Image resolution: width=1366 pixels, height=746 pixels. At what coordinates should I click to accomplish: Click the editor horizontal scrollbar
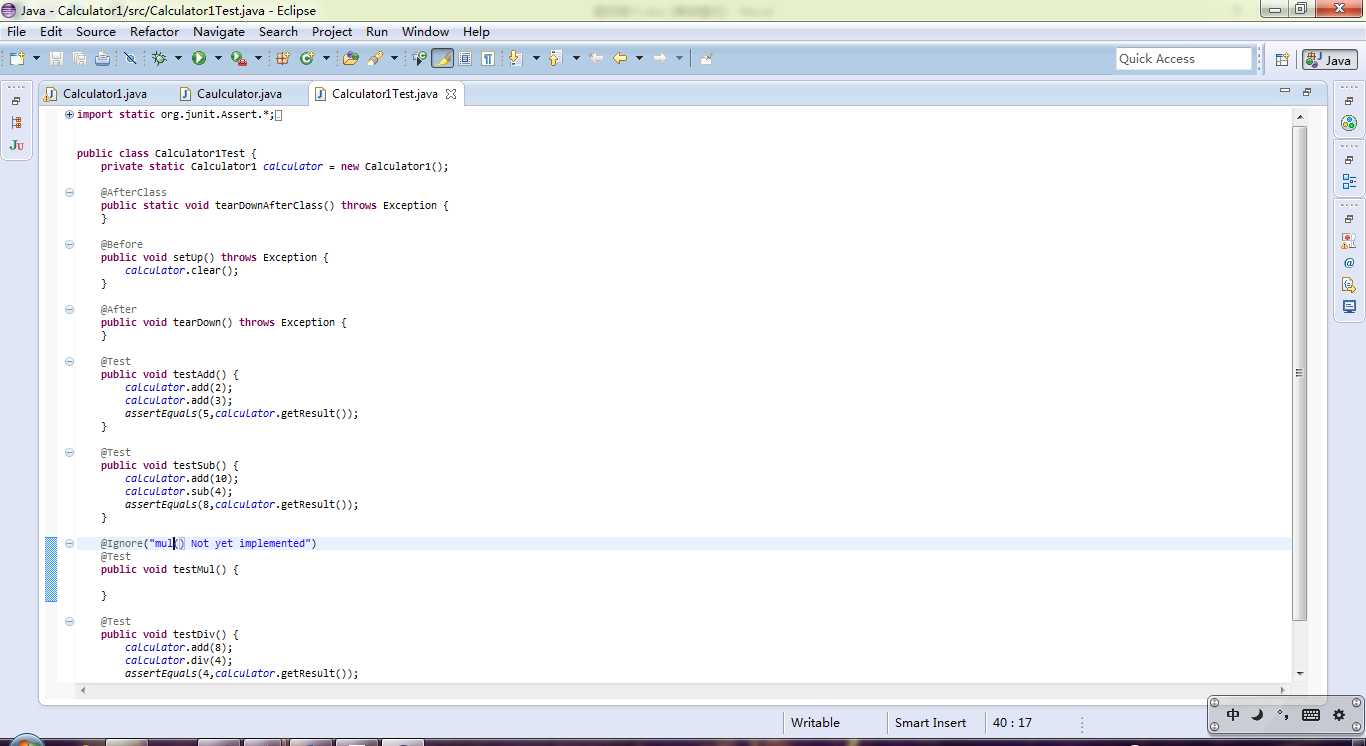pyautogui.click(x=684, y=690)
